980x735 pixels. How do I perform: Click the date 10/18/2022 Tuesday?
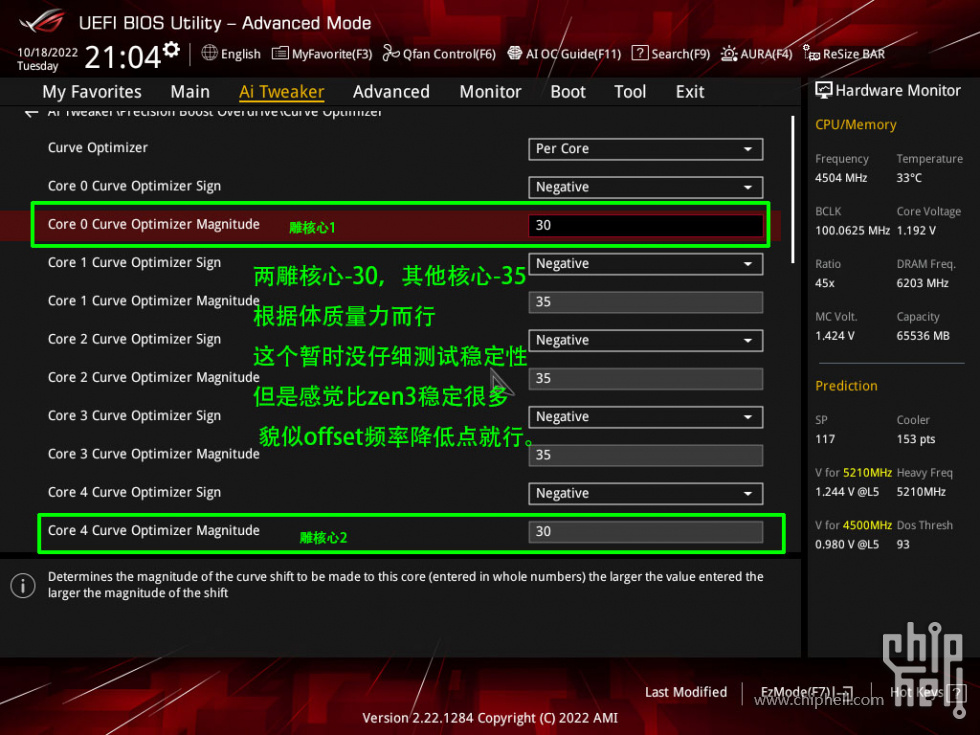pos(47,59)
